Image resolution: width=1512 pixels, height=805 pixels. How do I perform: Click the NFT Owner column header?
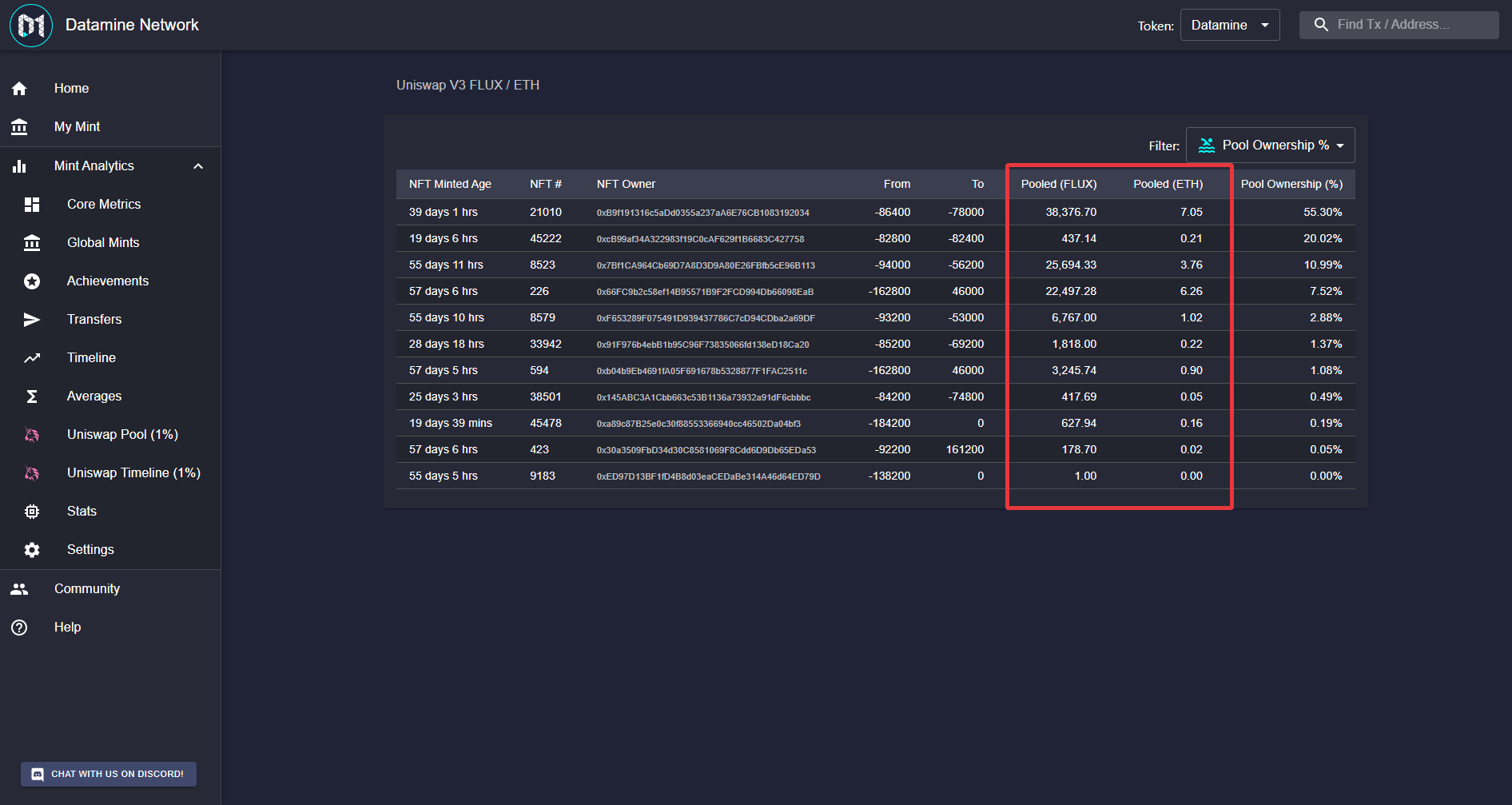pos(626,185)
